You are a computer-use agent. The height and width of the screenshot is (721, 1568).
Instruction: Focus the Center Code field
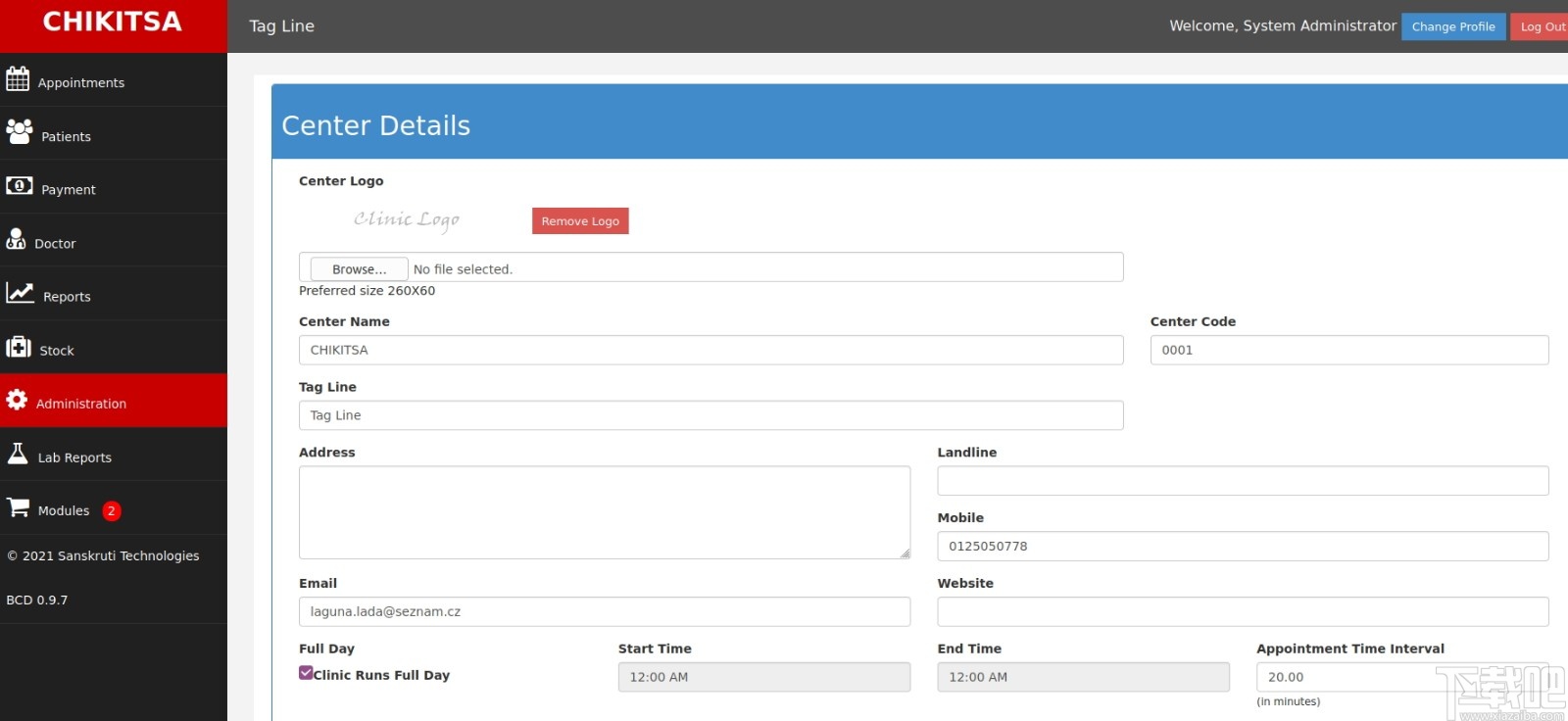pos(1349,351)
